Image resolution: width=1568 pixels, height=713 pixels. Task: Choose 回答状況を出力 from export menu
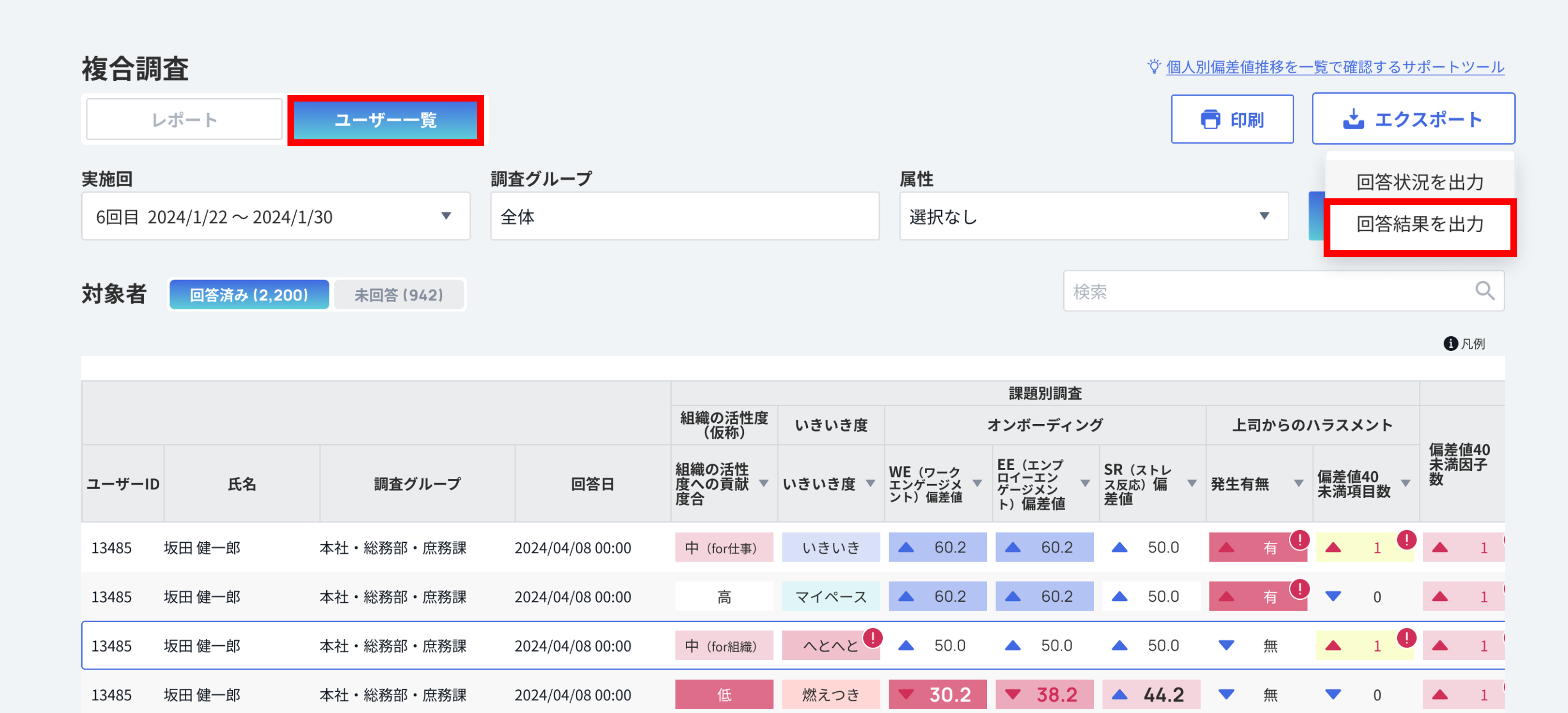(1419, 181)
